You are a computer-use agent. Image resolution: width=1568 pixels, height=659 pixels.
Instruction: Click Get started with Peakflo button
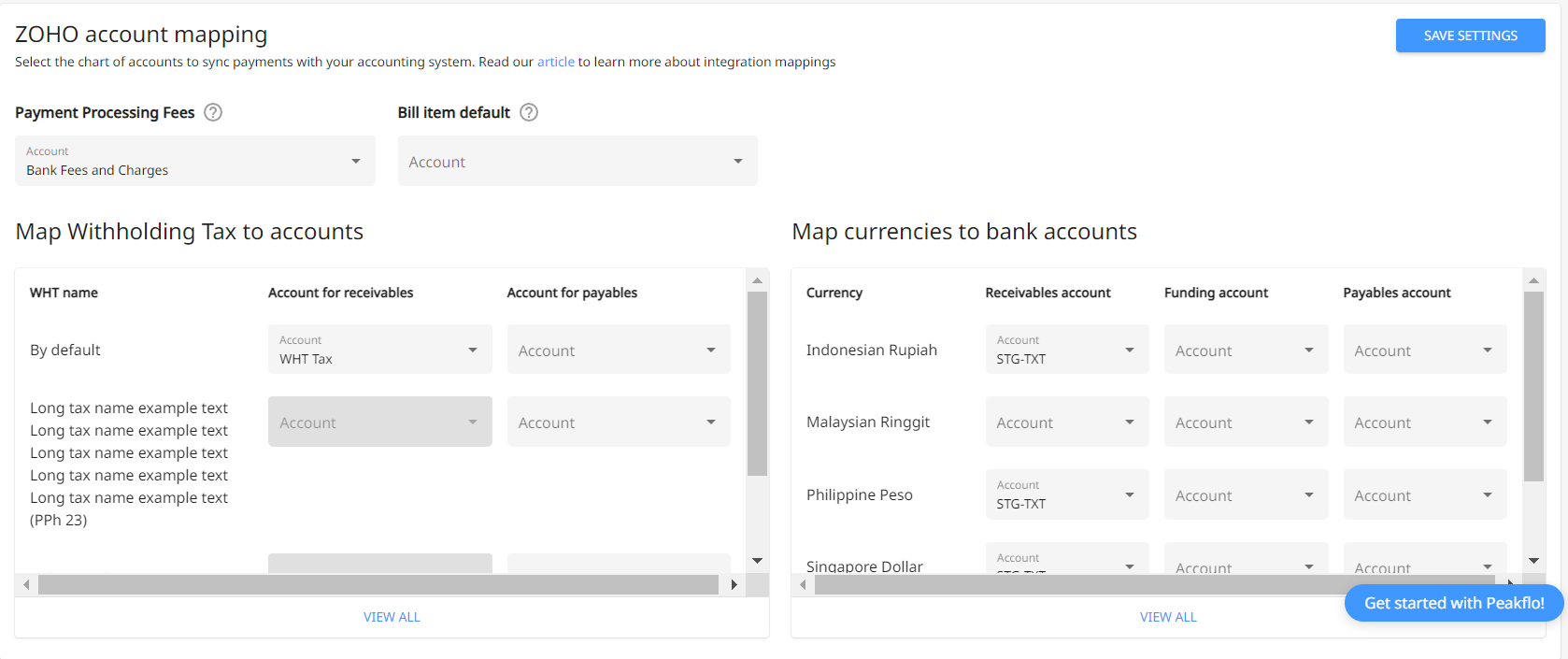1454,603
